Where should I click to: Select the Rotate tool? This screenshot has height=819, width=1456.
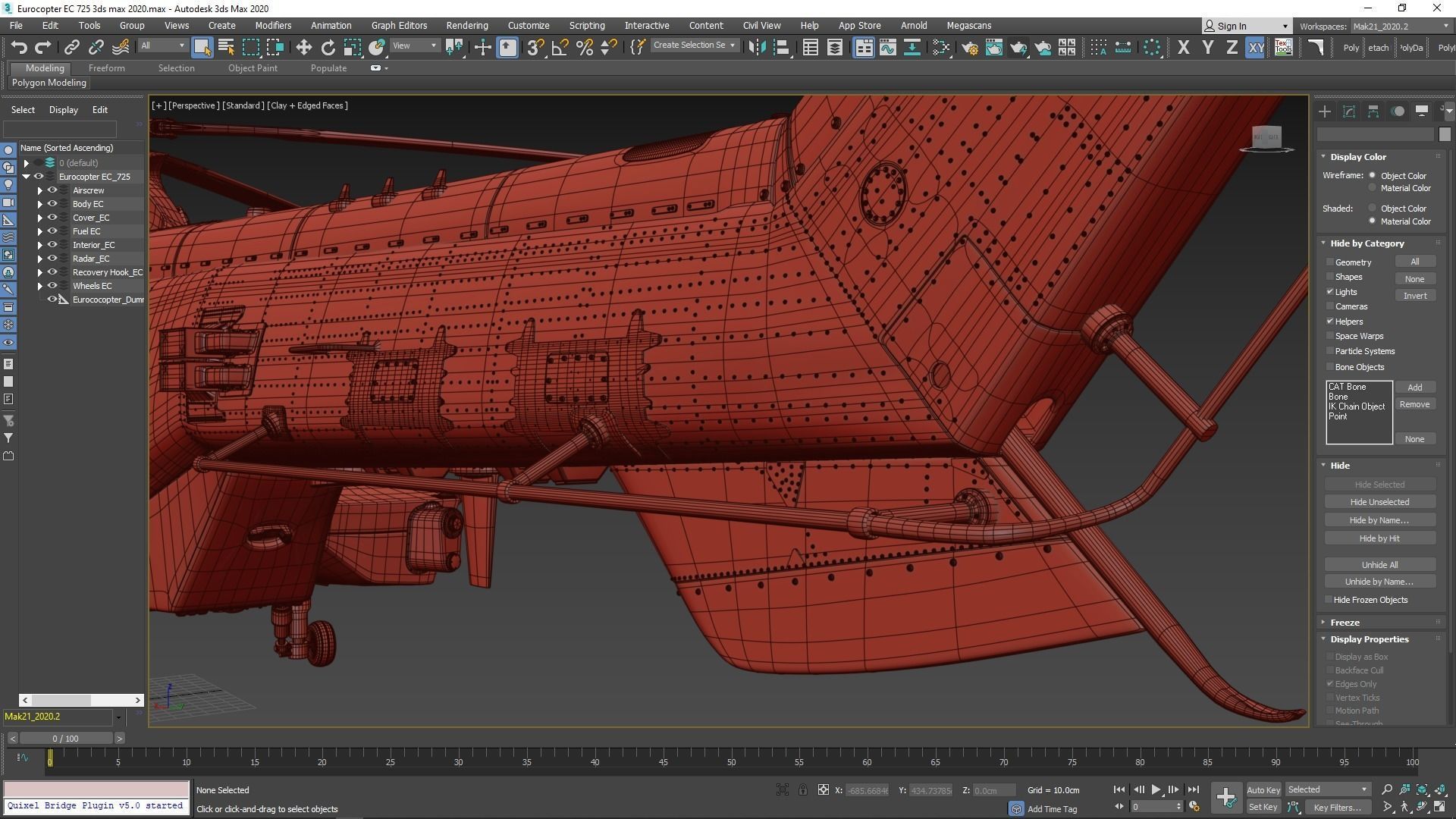(x=328, y=48)
